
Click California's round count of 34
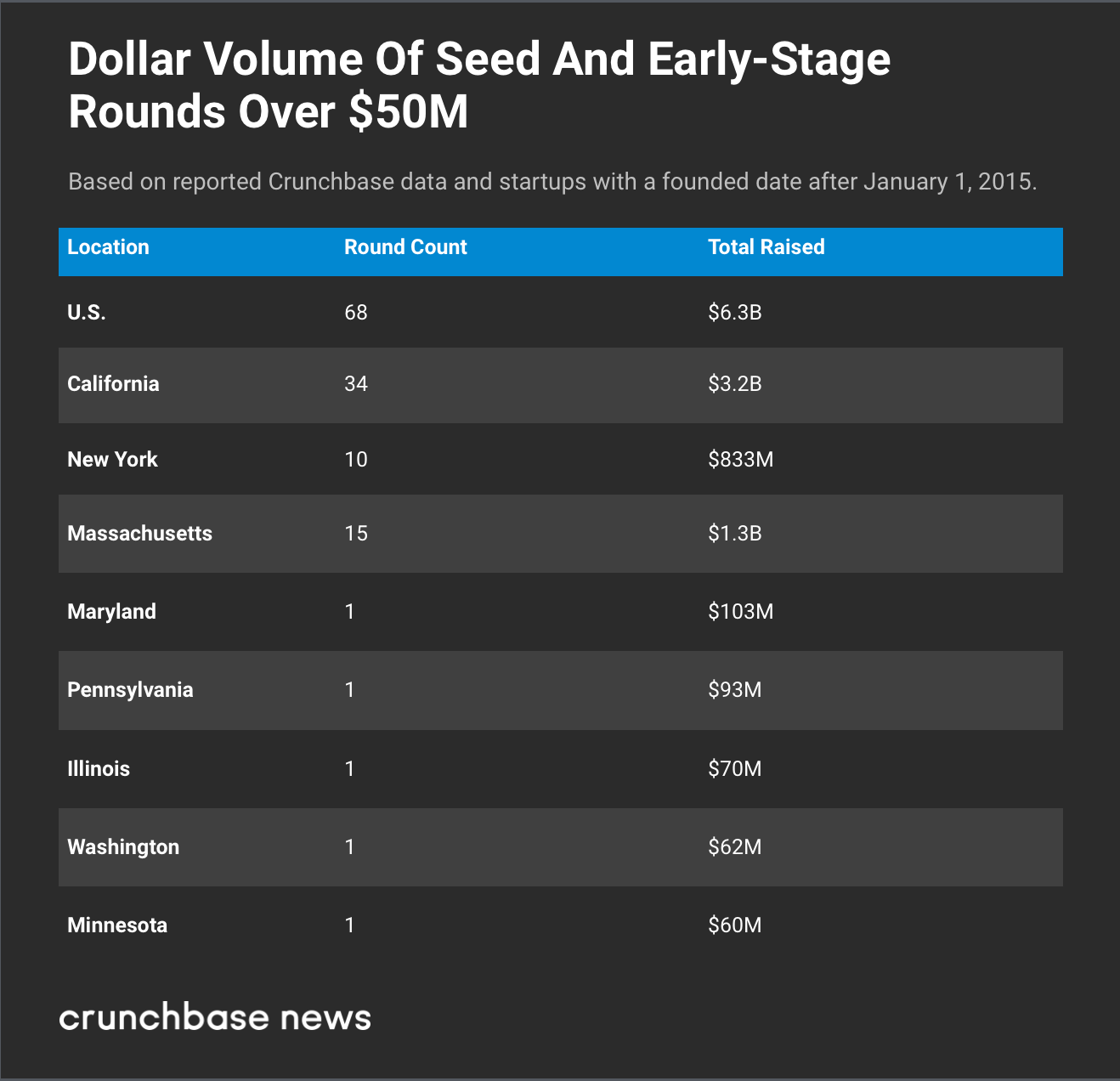pos(356,384)
